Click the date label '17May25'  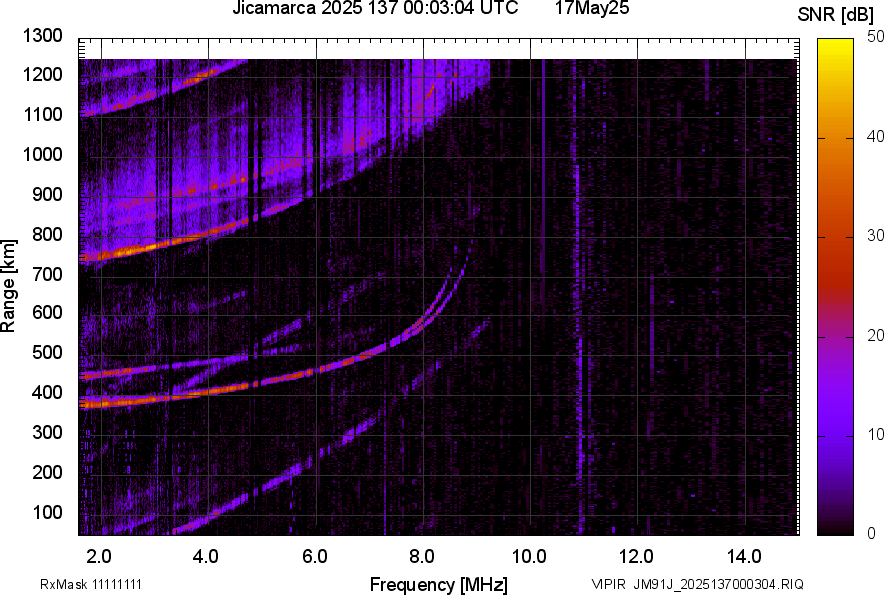592,8
